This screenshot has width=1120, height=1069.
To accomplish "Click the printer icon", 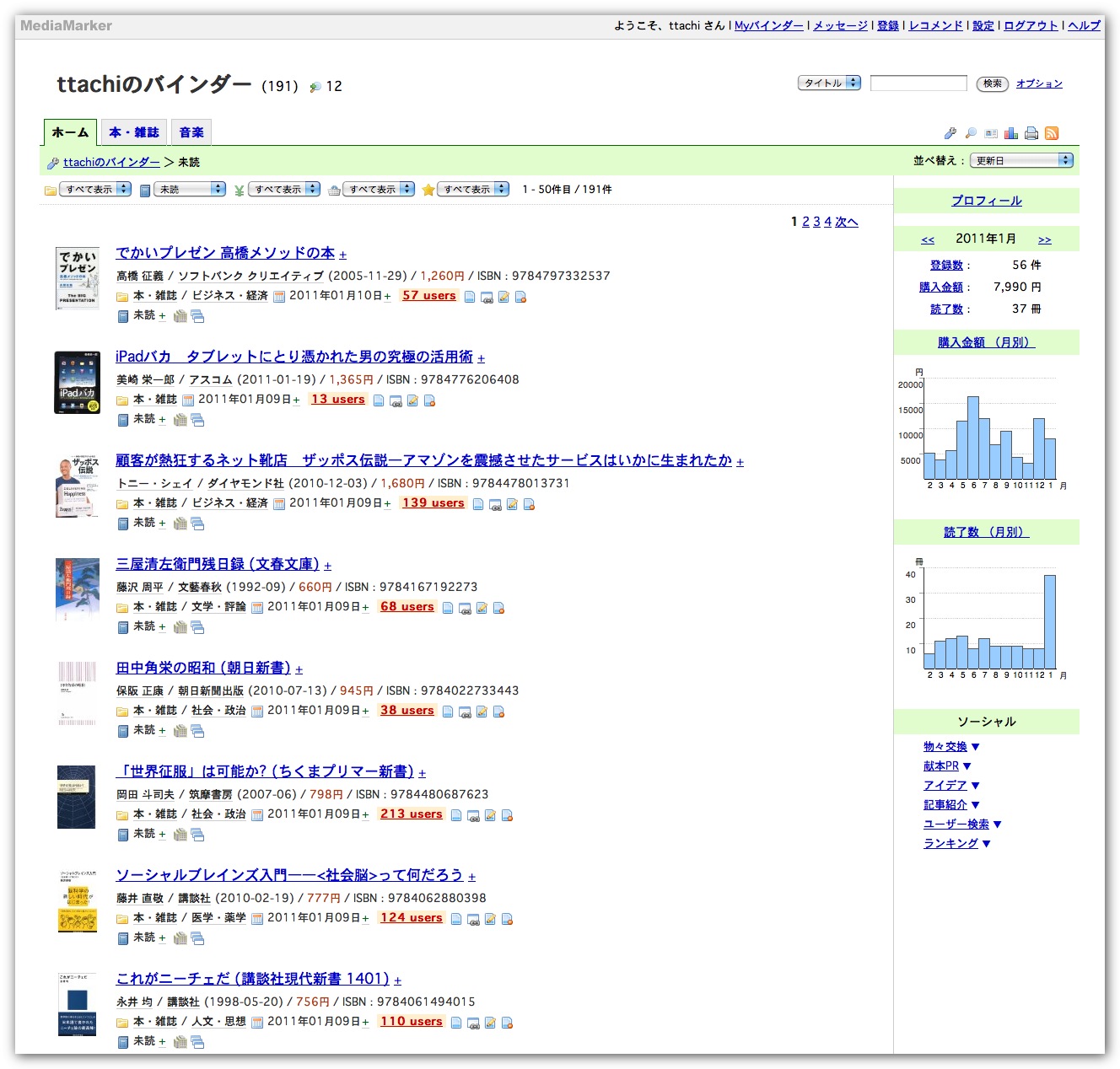I will (x=1031, y=133).
